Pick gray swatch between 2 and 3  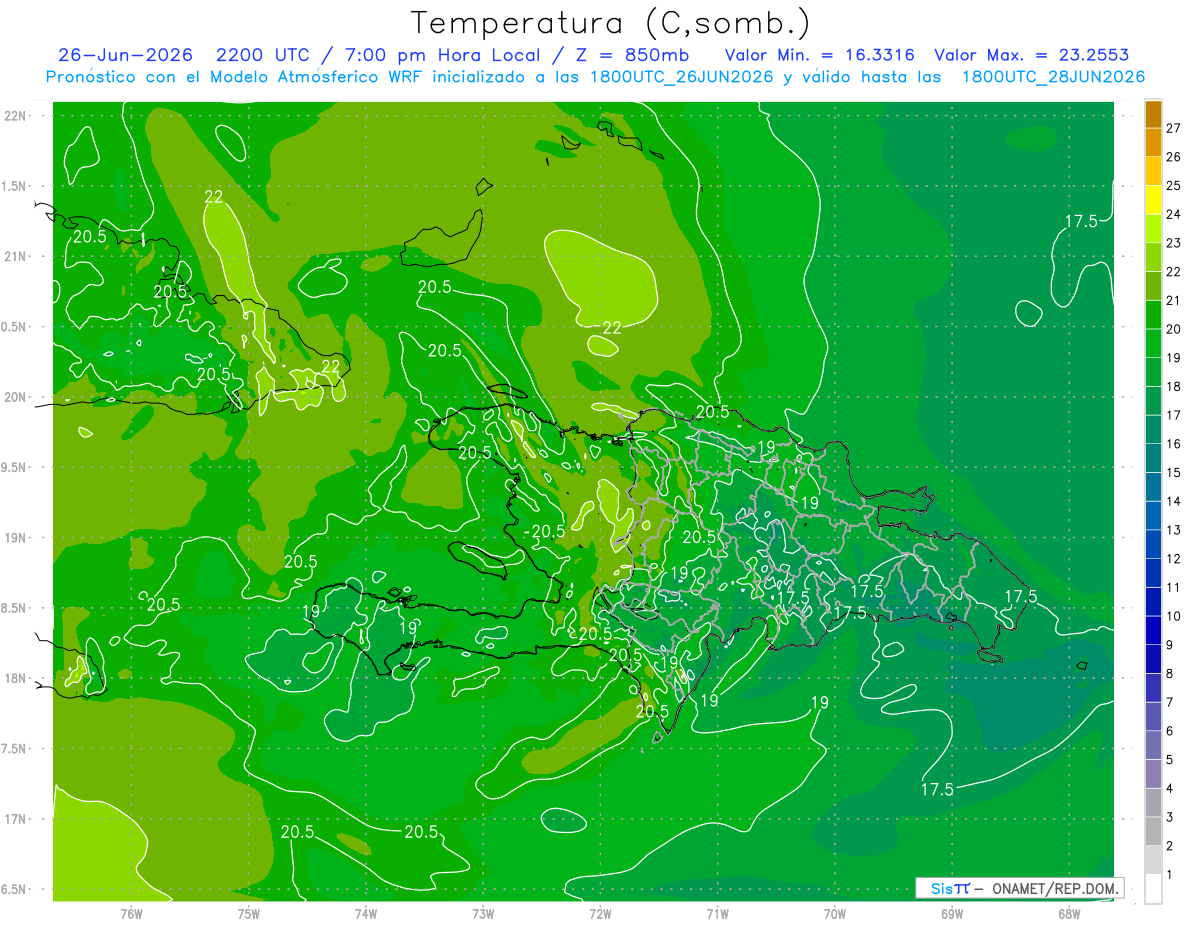1153,832
